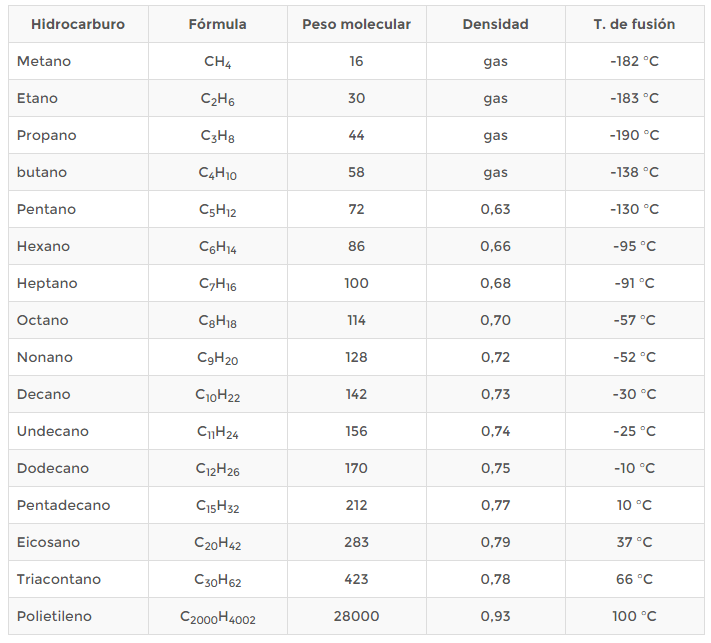Select the Undecano name cell

[x=52, y=431]
